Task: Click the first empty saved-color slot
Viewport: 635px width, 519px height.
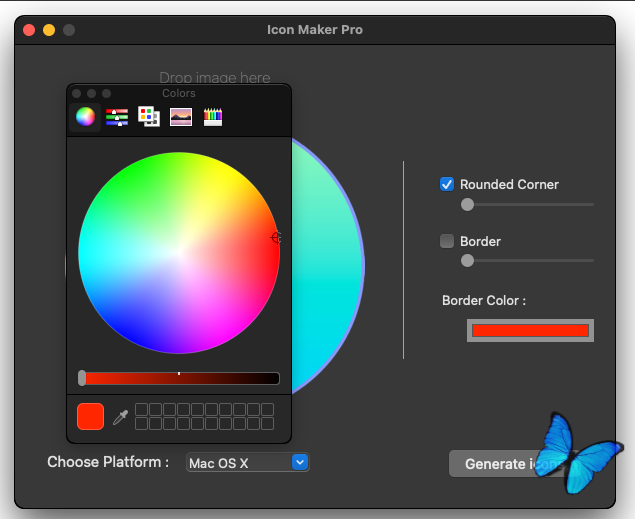Action: tap(141, 409)
